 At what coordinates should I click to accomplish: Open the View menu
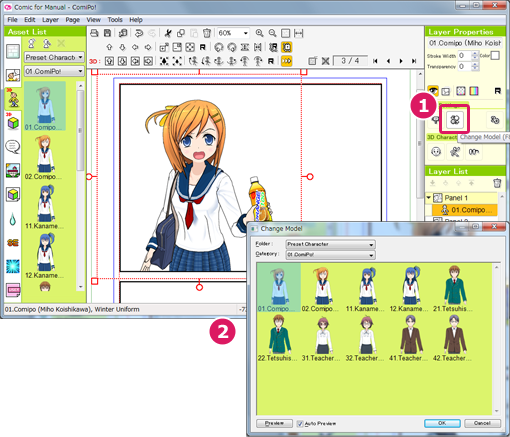(94, 20)
